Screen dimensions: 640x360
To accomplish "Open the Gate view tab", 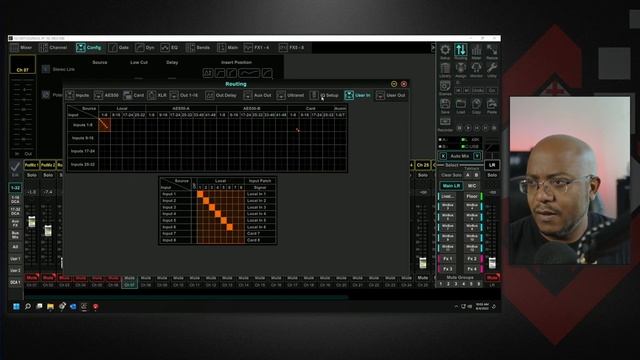I will coord(119,48).
